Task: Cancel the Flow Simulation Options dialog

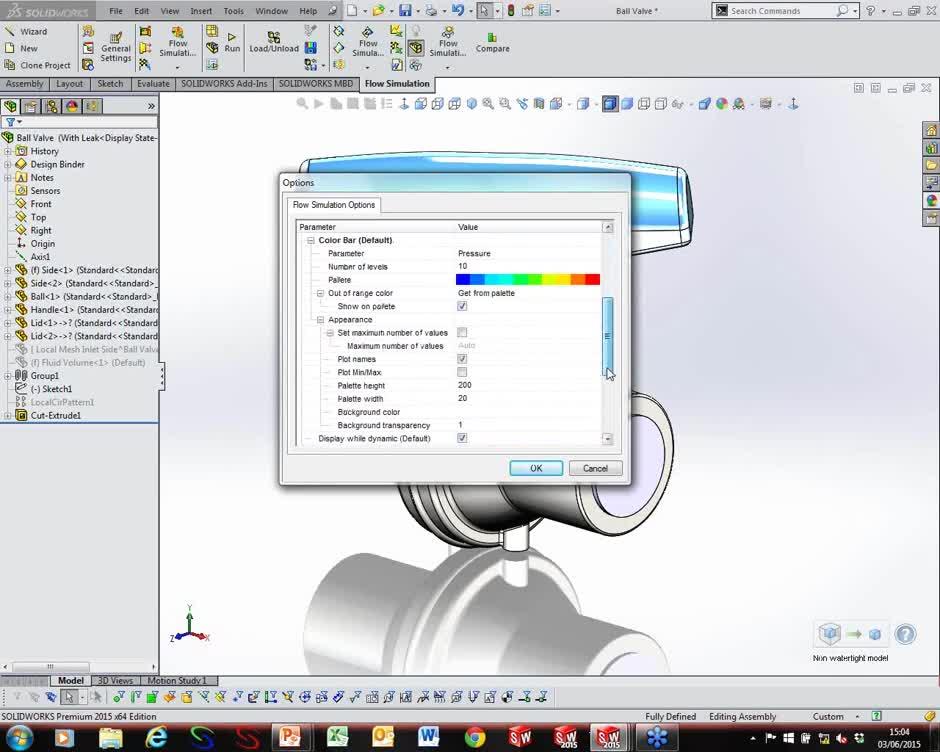Action: click(595, 467)
